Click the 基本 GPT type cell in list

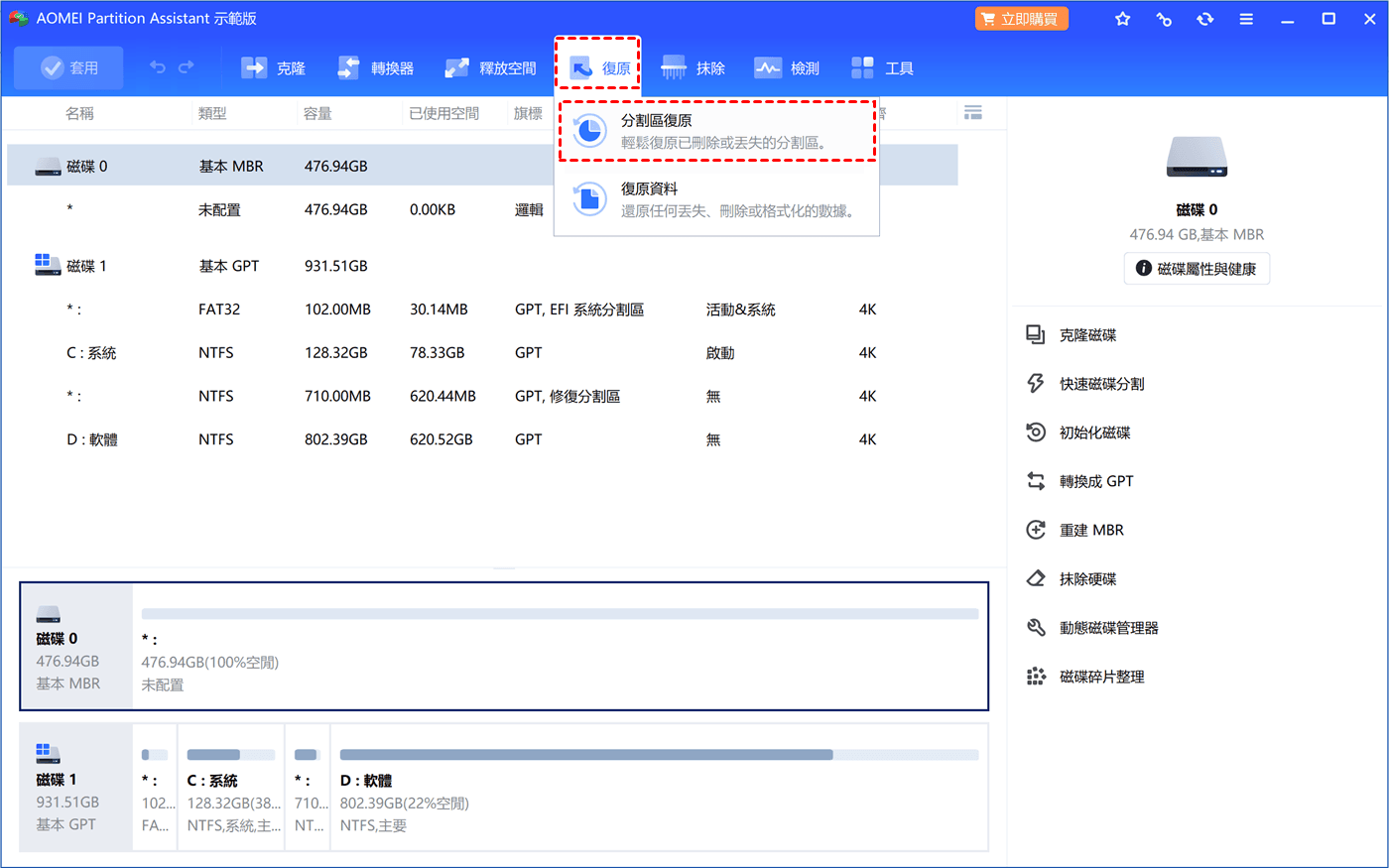pos(229,266)
